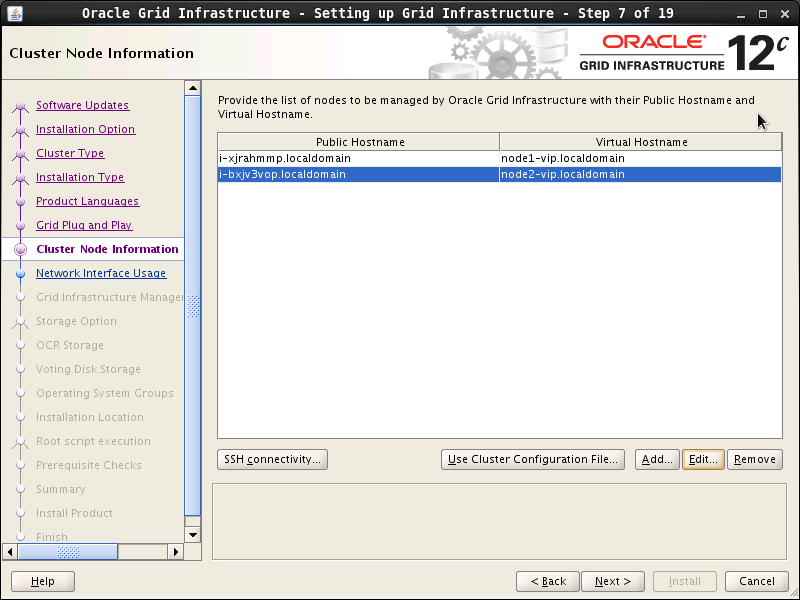The width and height of the screenshot is (800, 600).
Task: Click the Public Hostname column header
Action: point(359,142)
